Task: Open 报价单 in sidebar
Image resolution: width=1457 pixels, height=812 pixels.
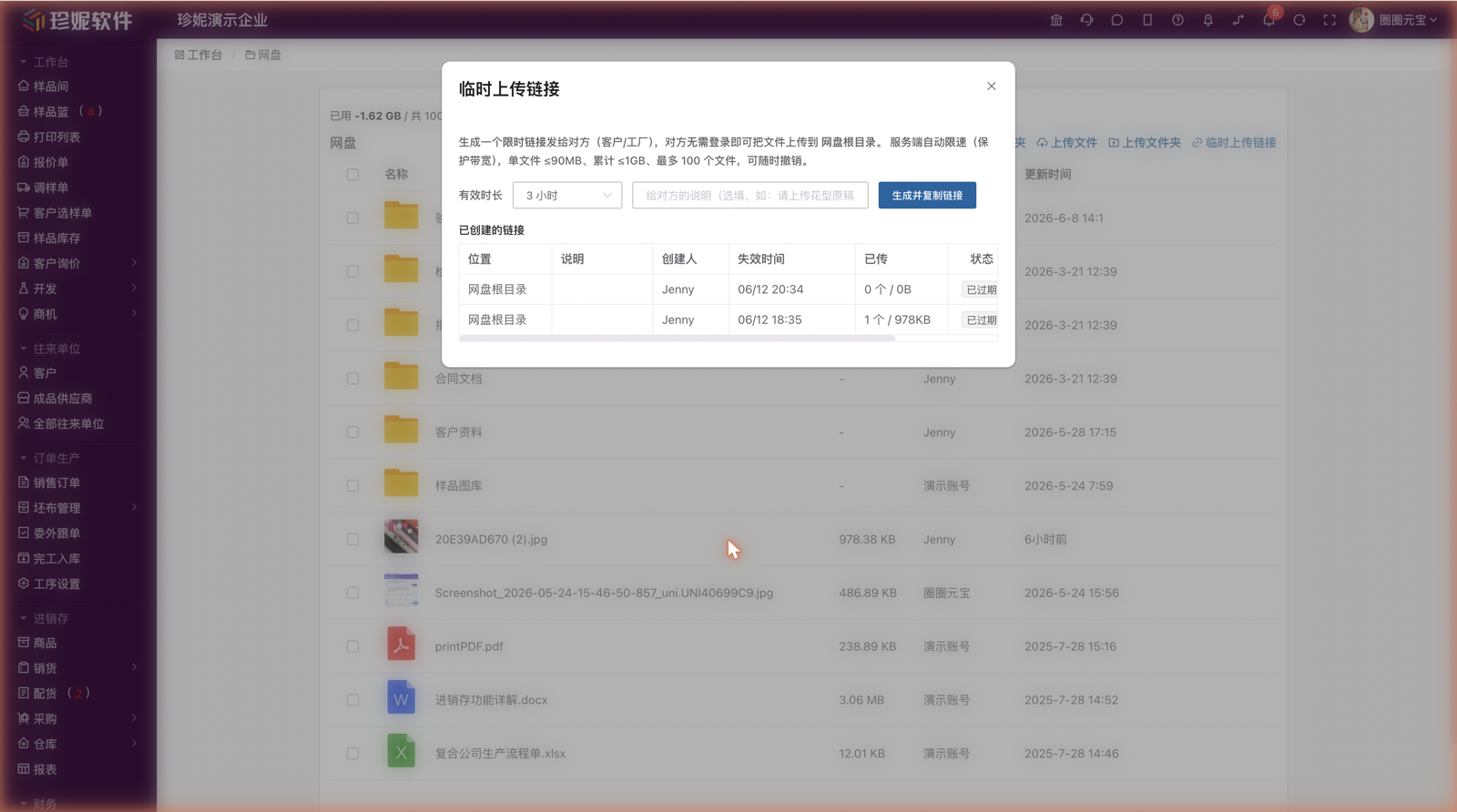Action: (44, 162)
